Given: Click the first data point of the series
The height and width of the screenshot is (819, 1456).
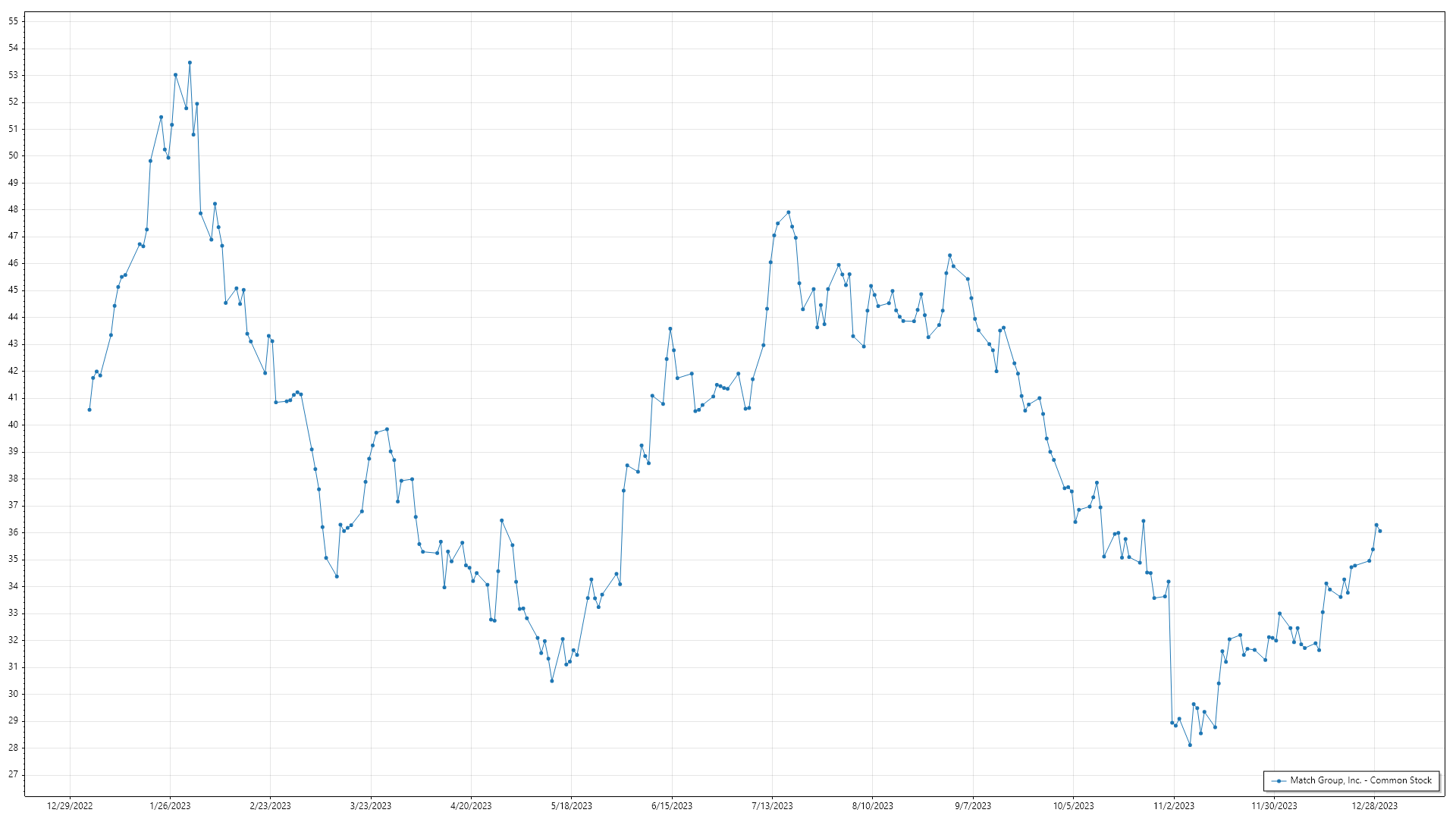Looking at the screenshot, I should [x=89, y=409].
